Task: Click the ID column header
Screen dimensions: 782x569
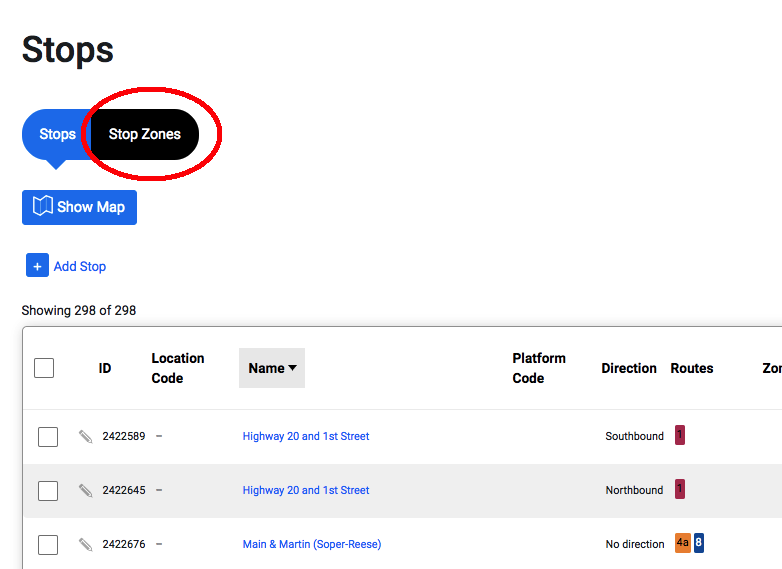Action: click(x=105, y=368)
